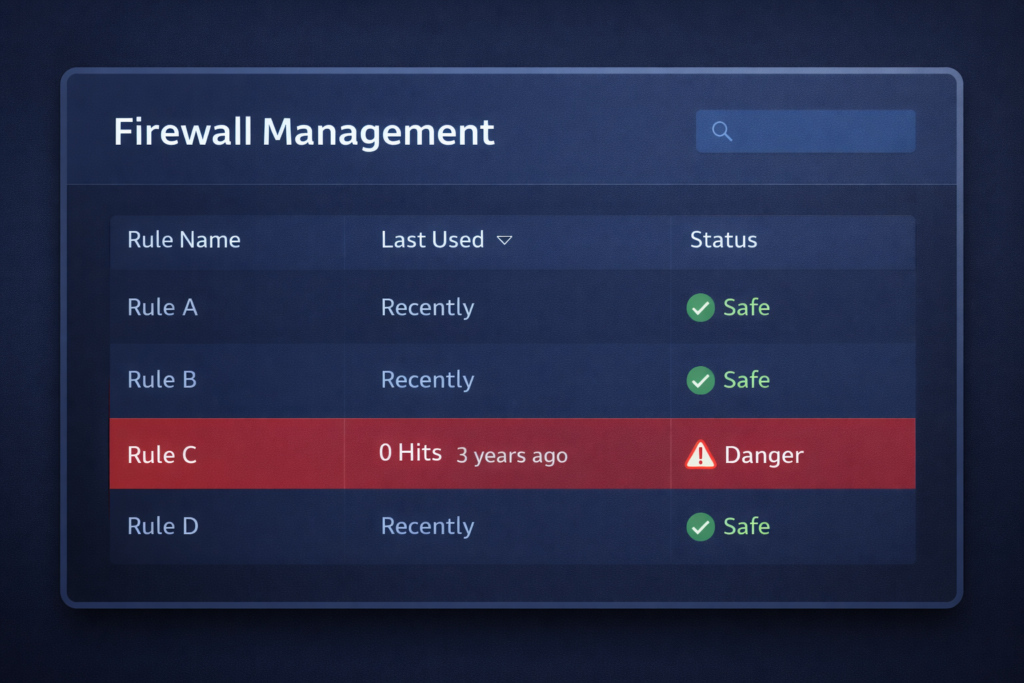The height and width of the screenshot is (683, 1024).
Task: Toggle the sort order chevron on Last Used
Action: click(x=505, y=240)
